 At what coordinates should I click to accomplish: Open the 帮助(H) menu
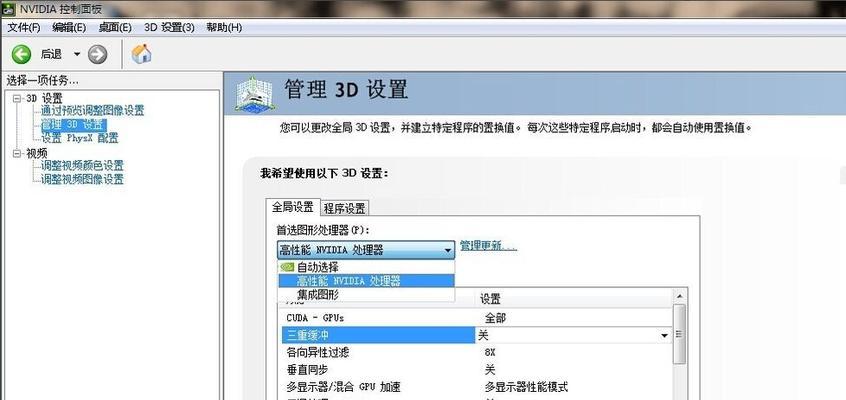tap(224, 28)
